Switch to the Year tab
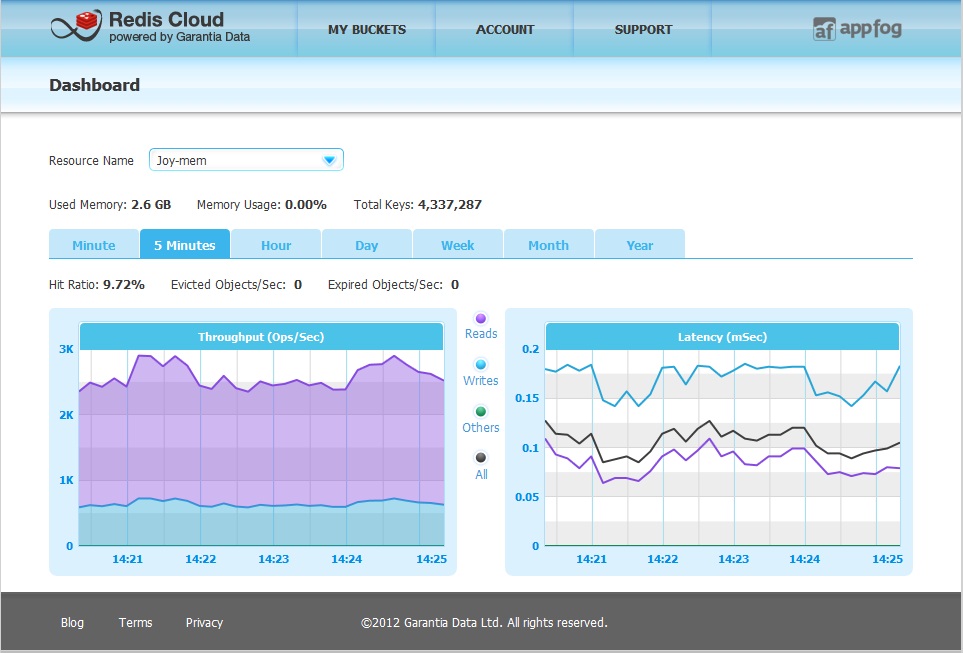This screenshot has width=963, height=653. [640, 244]
